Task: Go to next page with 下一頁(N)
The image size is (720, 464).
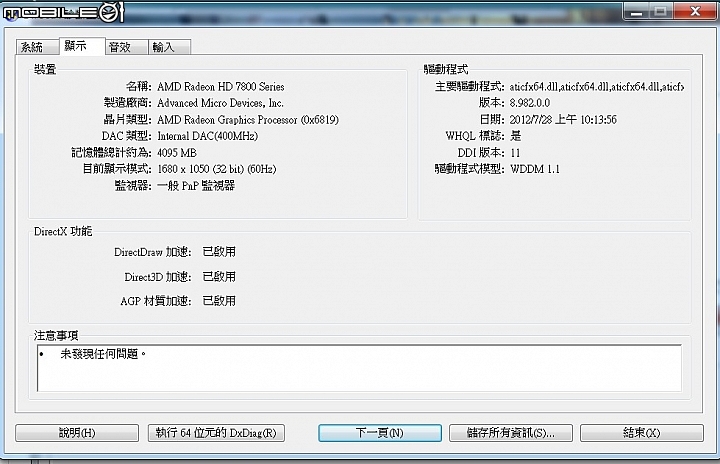Action: pos(380,433)
